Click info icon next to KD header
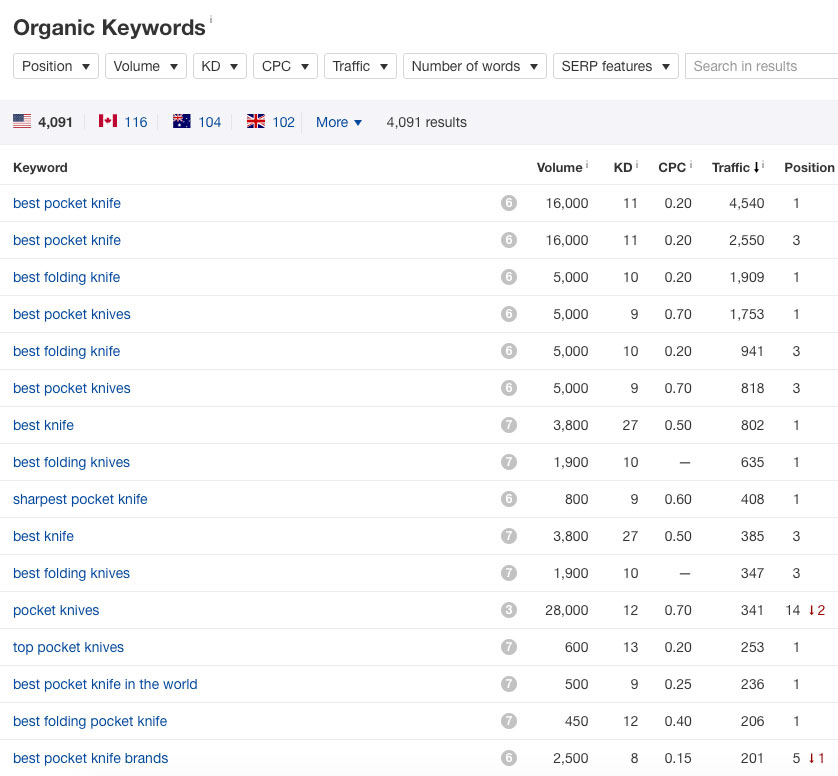 (x=637, y=165)
